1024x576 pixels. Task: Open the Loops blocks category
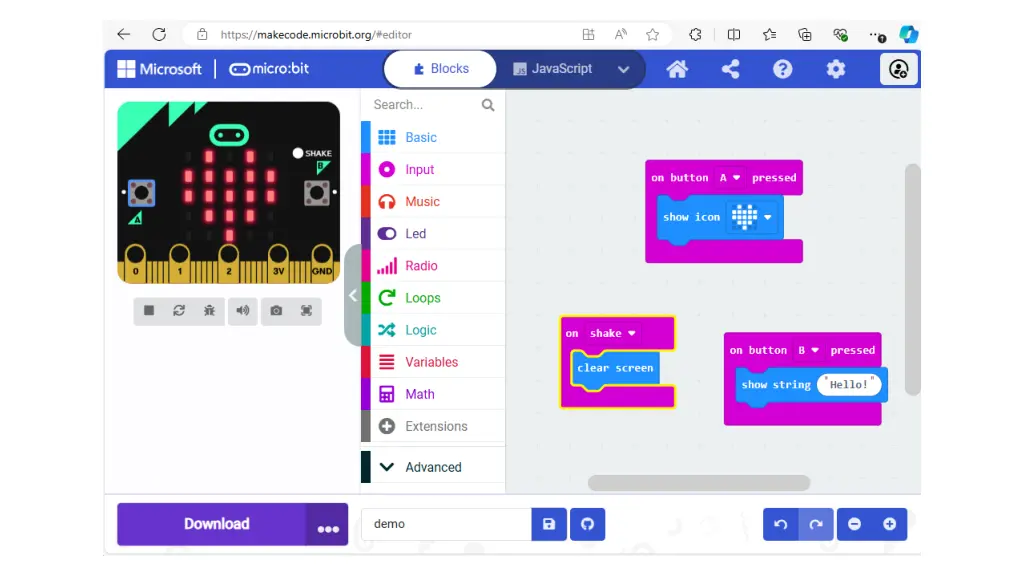click(433, 297)
